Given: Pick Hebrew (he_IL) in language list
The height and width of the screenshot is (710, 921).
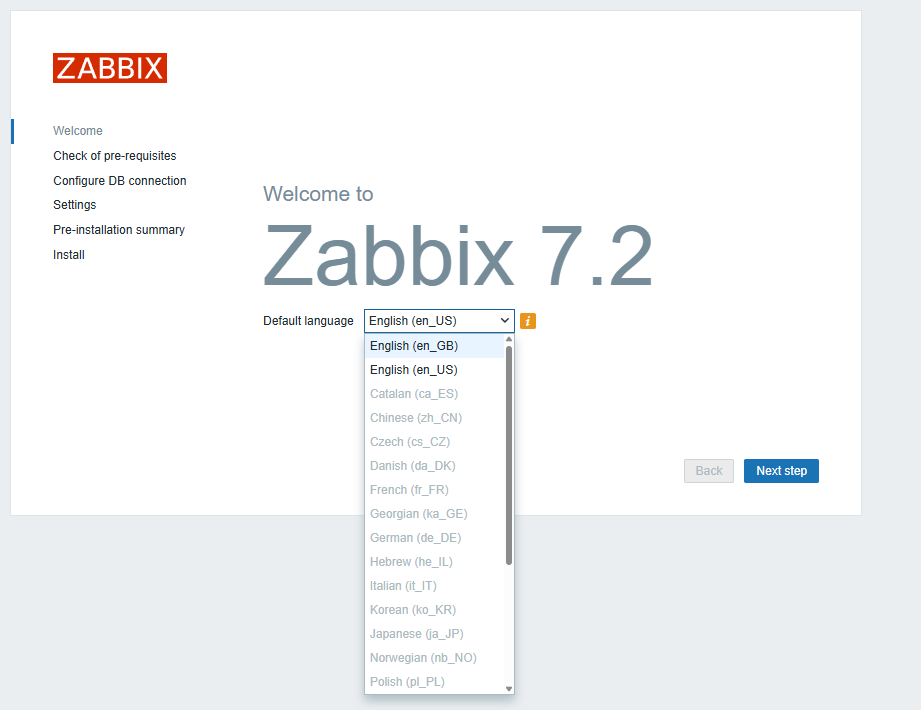Looking at the screenshot, I should click(x=435, y=563).
